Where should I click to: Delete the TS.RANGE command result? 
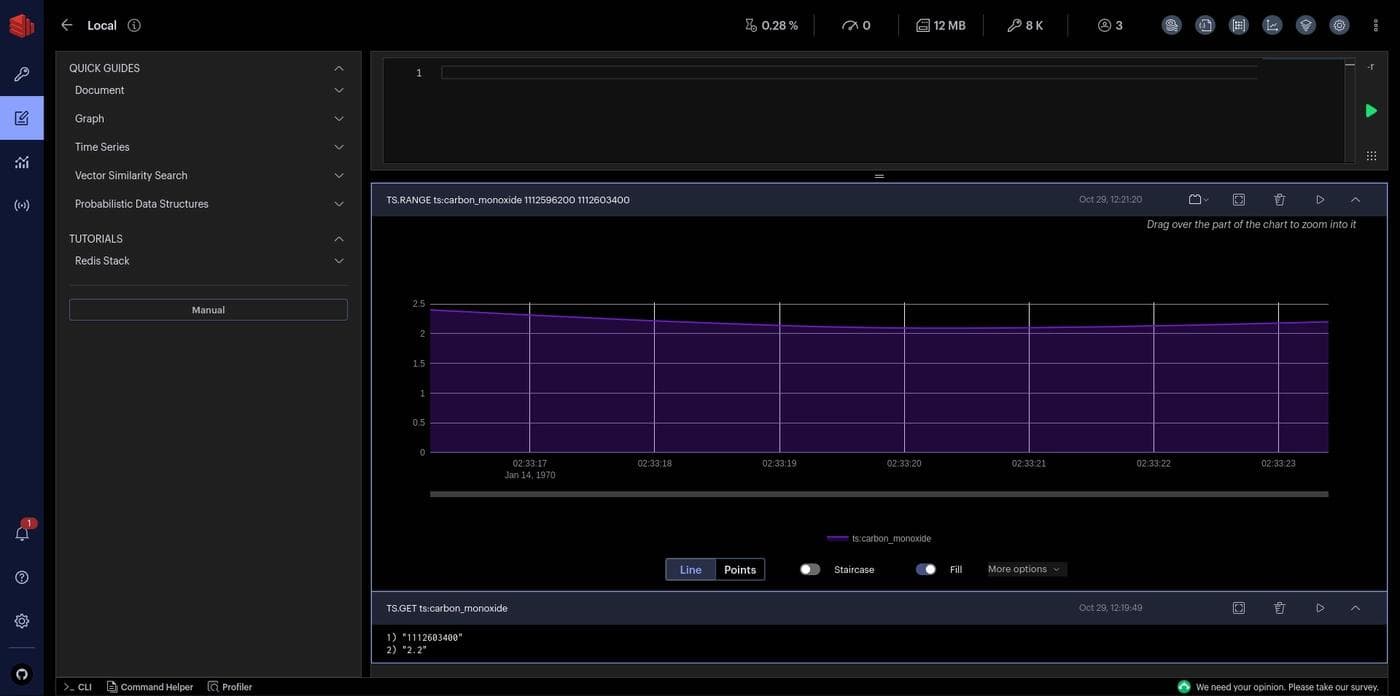1279,200
